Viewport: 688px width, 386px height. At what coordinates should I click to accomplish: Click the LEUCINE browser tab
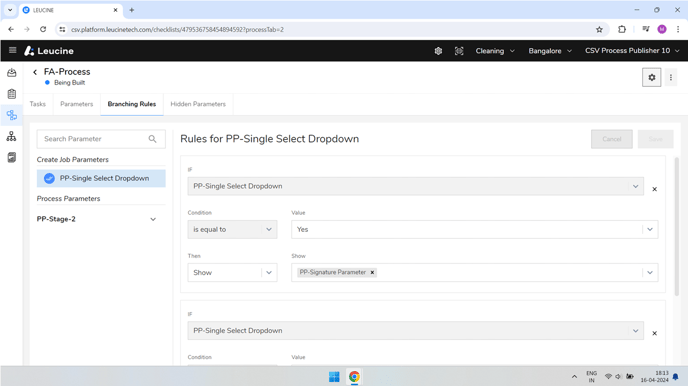[x=70, y=10]
